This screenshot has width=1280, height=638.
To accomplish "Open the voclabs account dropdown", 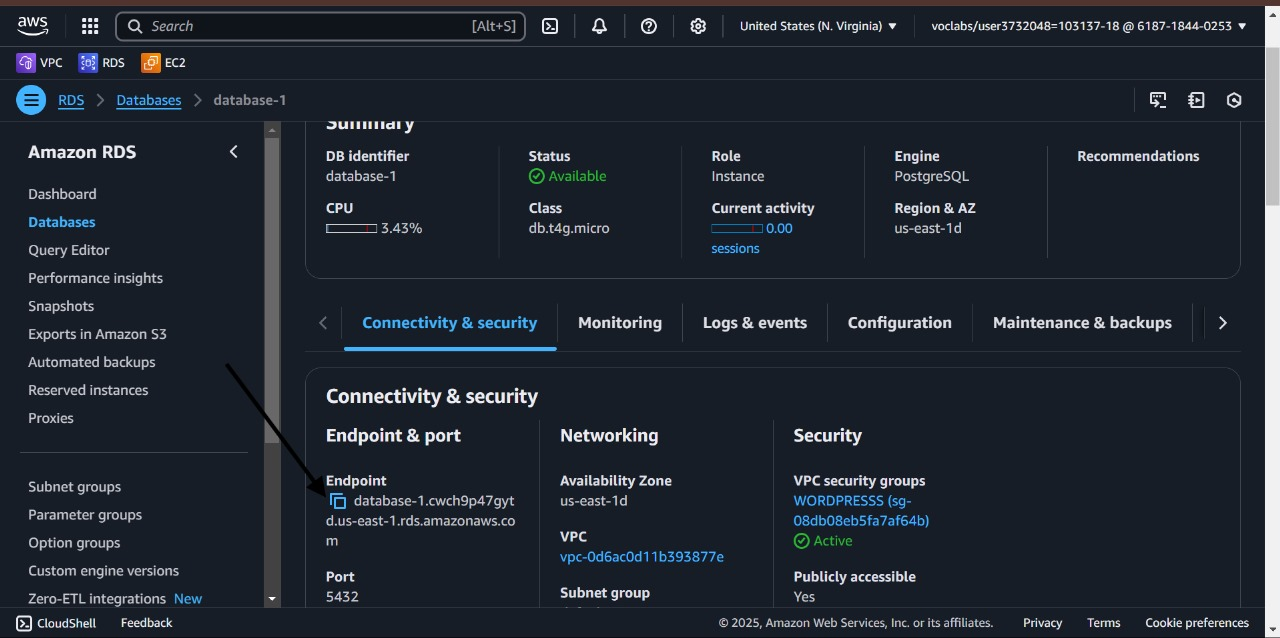I will pos(1089,26).
